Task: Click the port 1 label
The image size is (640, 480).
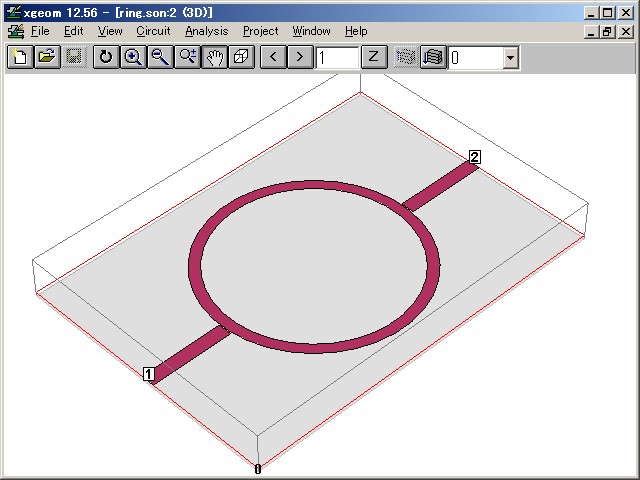Action: click(149, 374)
